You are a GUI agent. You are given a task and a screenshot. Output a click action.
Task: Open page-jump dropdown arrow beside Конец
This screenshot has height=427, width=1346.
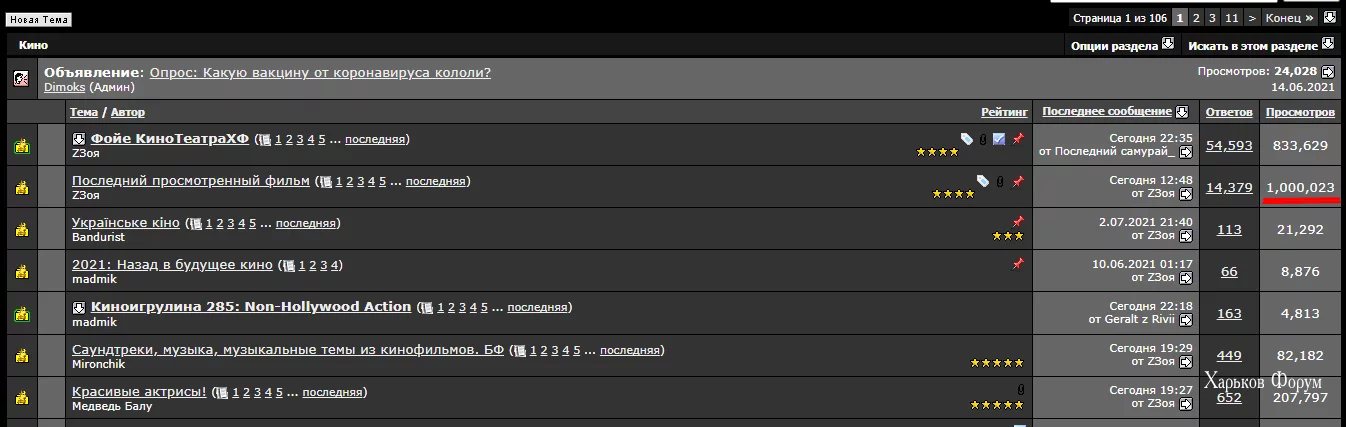pyautogui.click(x=1330, y=18)
